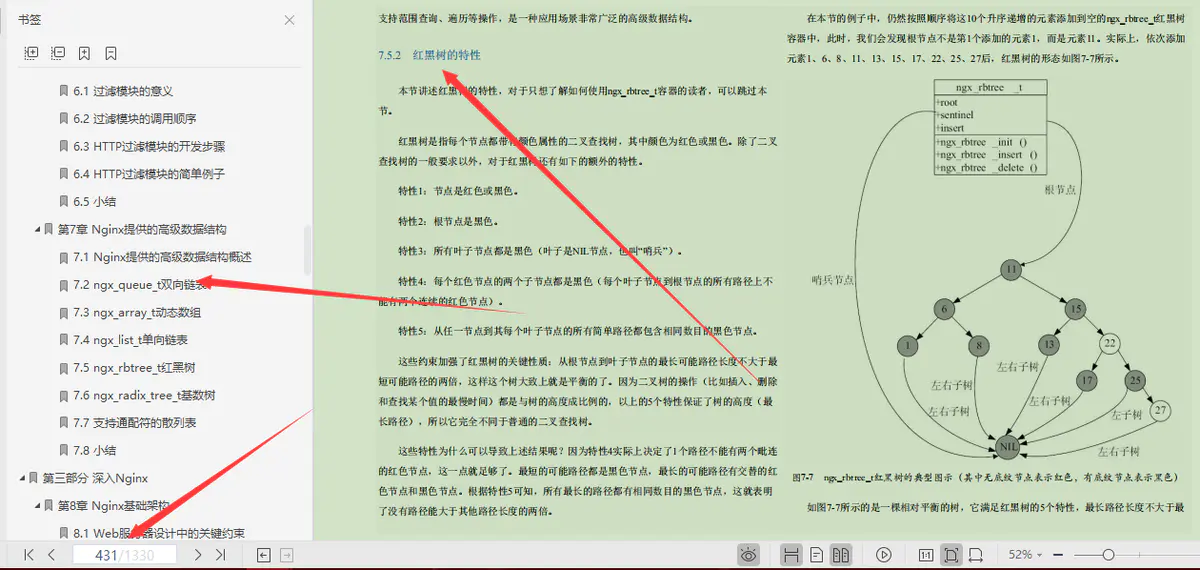Open bookmark 7.6 ngx_radix_tree_t基数树

click(x=144, y=395)
